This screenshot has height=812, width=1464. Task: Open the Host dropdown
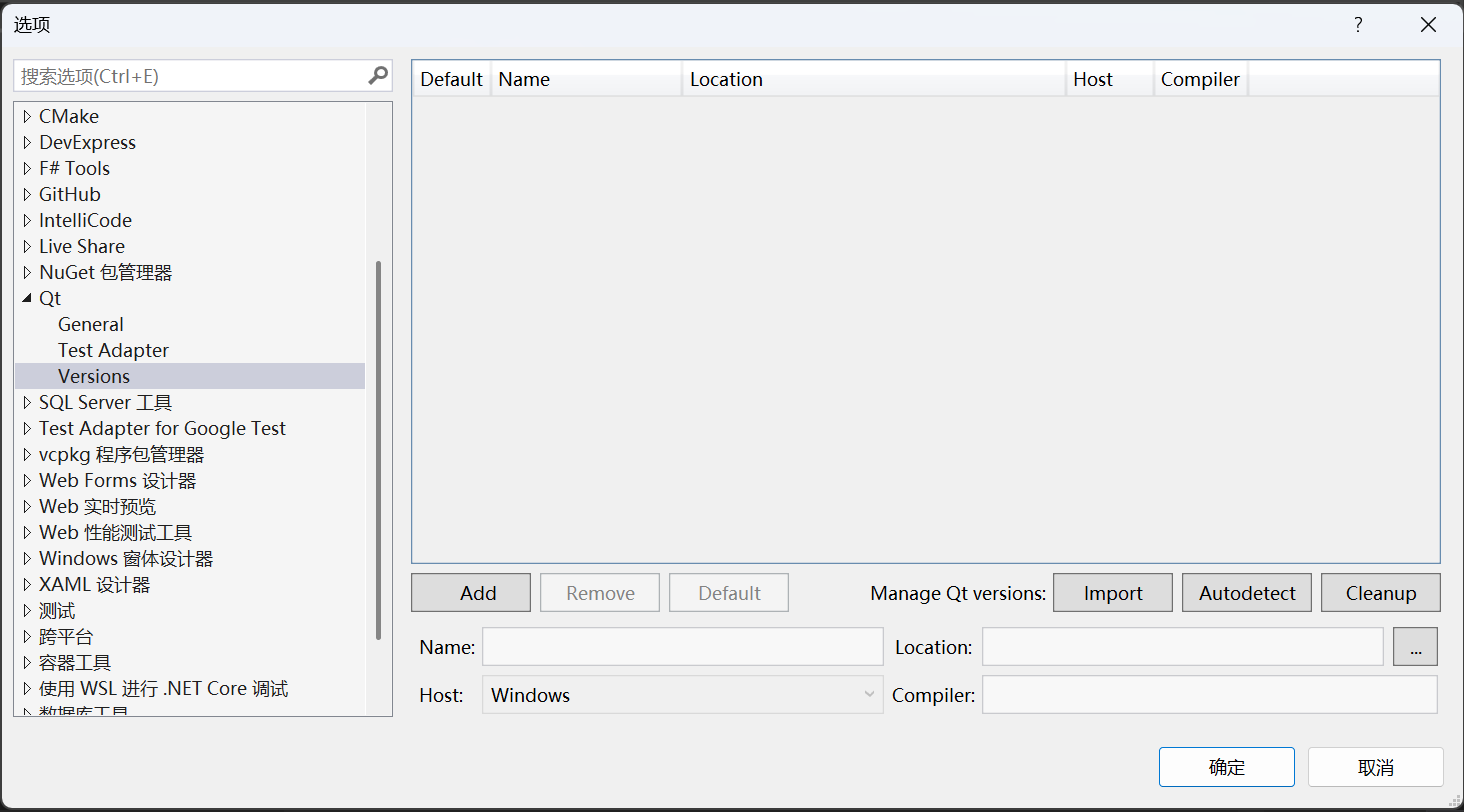(866, 694)
